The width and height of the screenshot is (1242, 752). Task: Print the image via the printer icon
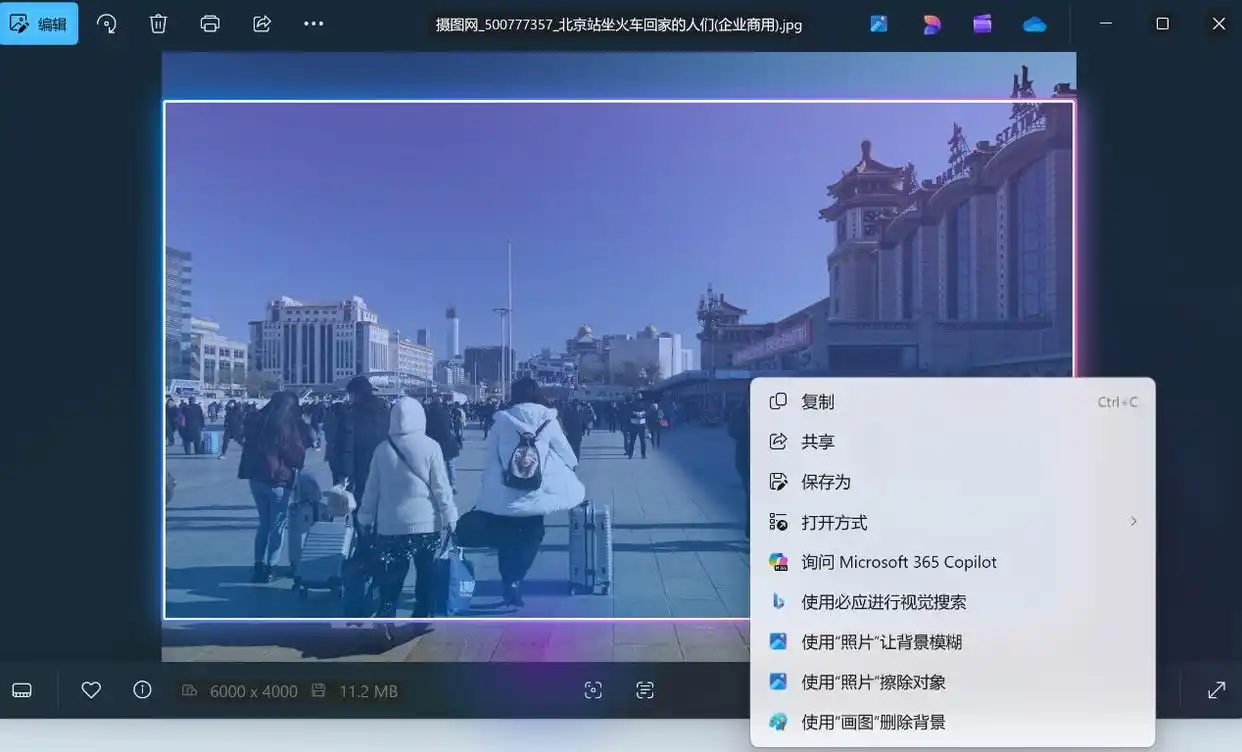tap(210, 24)
